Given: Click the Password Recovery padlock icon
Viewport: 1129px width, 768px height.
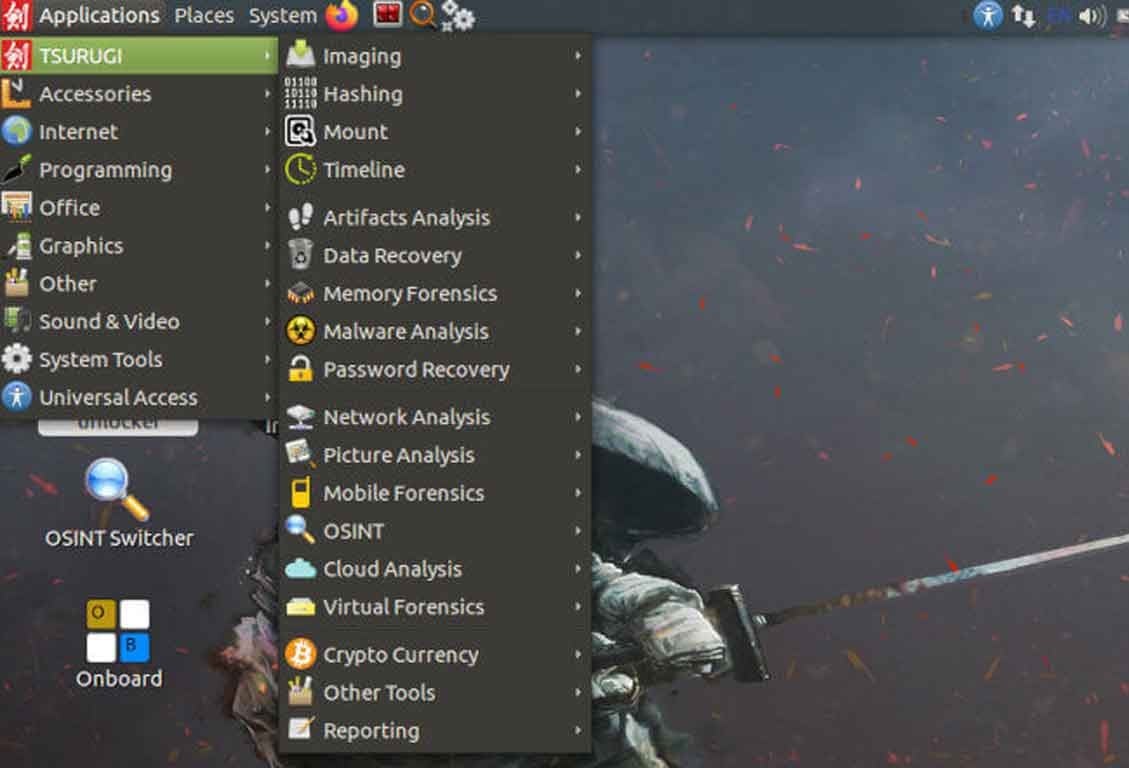Looking at the screenshot, I should 300,369.
